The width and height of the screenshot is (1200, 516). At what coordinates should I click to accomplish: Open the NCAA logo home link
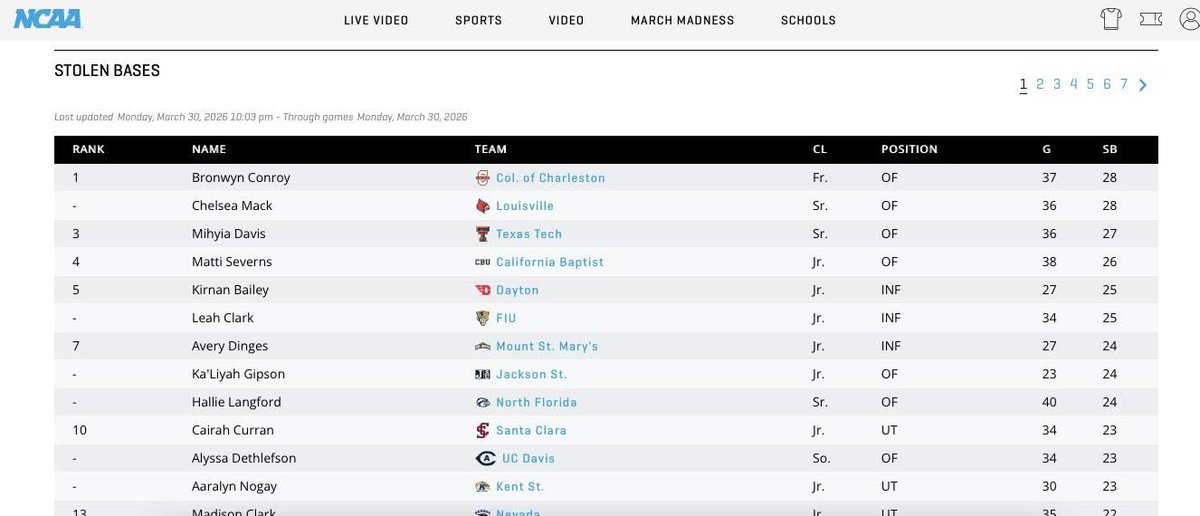[x=47, y=19]
